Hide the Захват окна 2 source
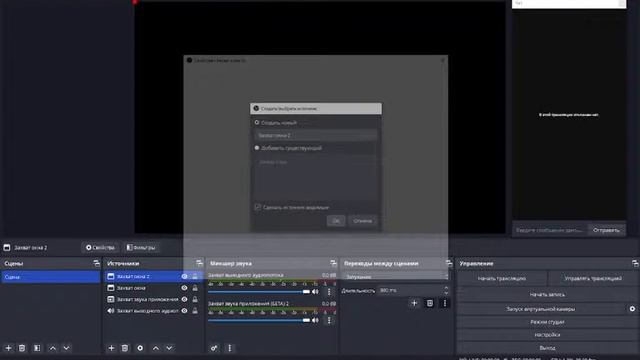 coord(184,276)
